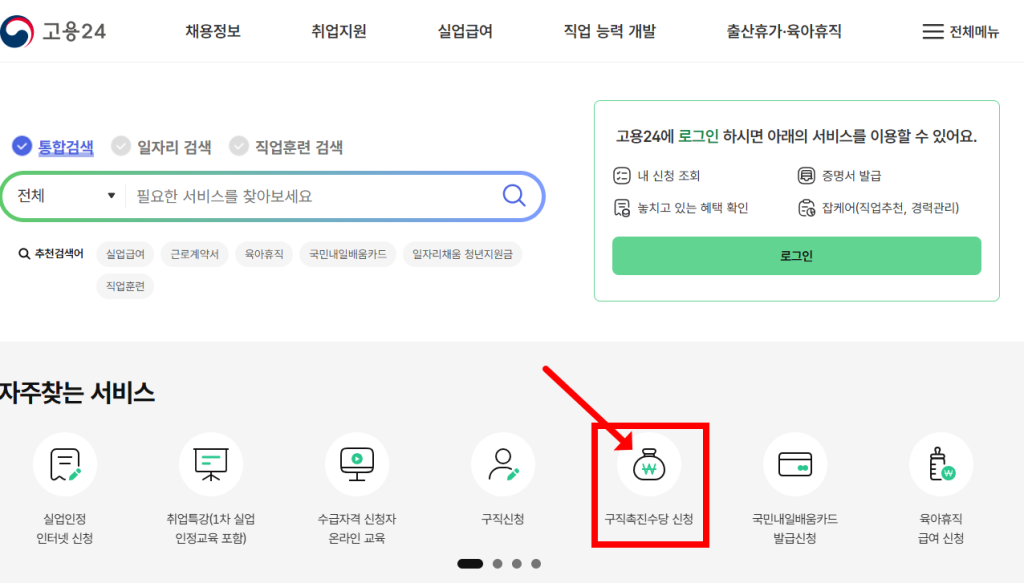Open the 실업급여 menu
The width and height of the screenshot is (1024, 583).
coord(465,32)
